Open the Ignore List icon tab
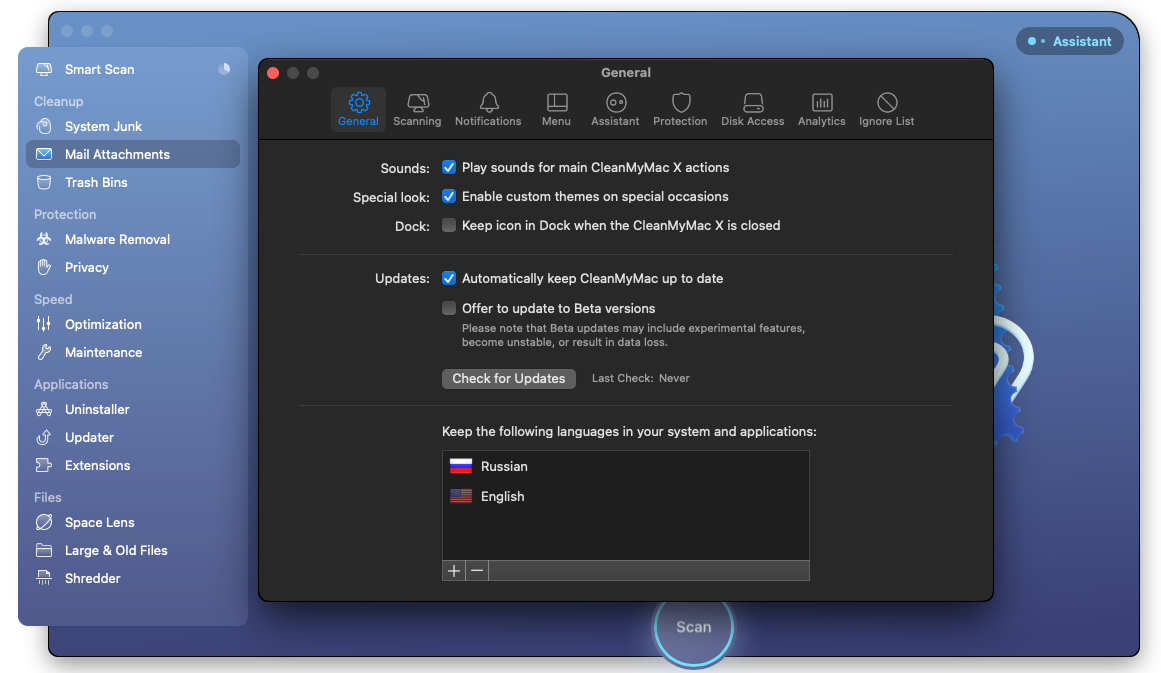The width and height of the screenshot is (1161, 673). click(x=887, y=103)
